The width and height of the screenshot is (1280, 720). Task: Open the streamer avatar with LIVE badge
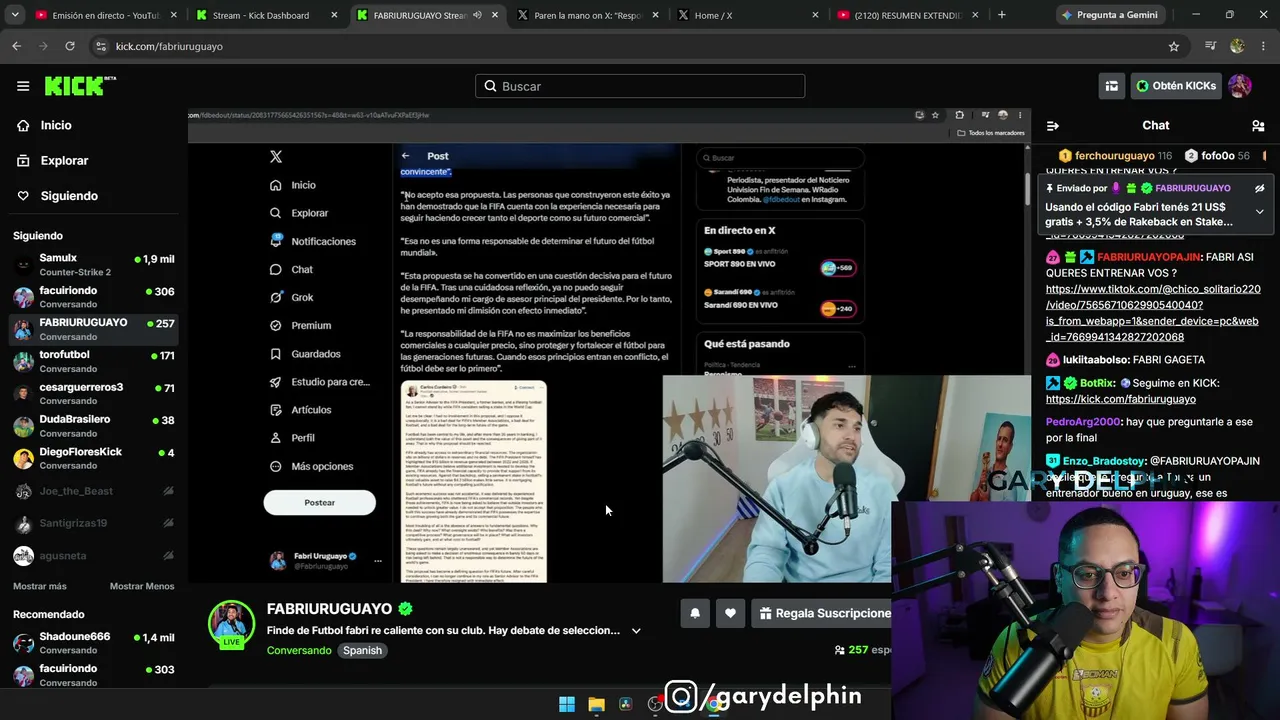click(231, 624)
